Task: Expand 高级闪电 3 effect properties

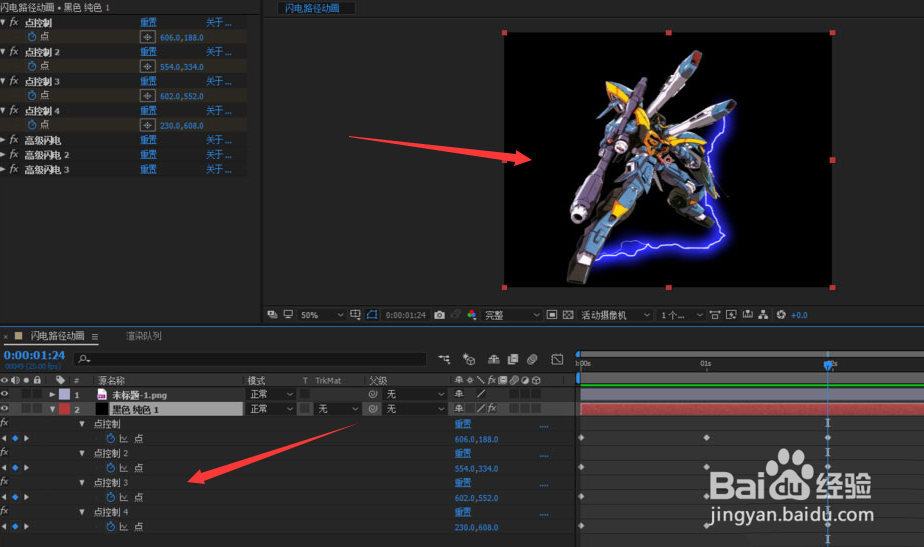Action: (x=3, y=169)
